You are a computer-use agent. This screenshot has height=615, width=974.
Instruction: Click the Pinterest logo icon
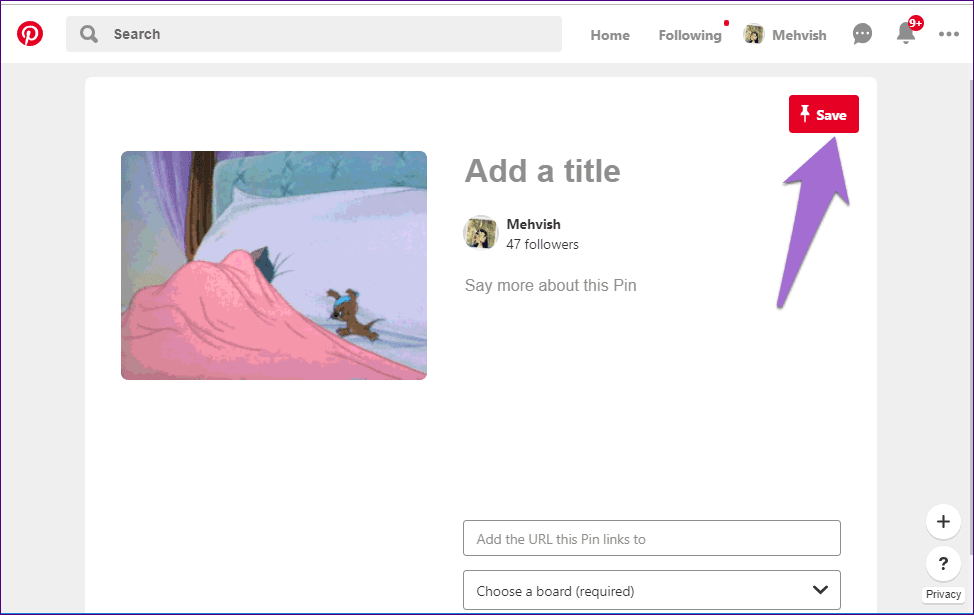[30, 34]
